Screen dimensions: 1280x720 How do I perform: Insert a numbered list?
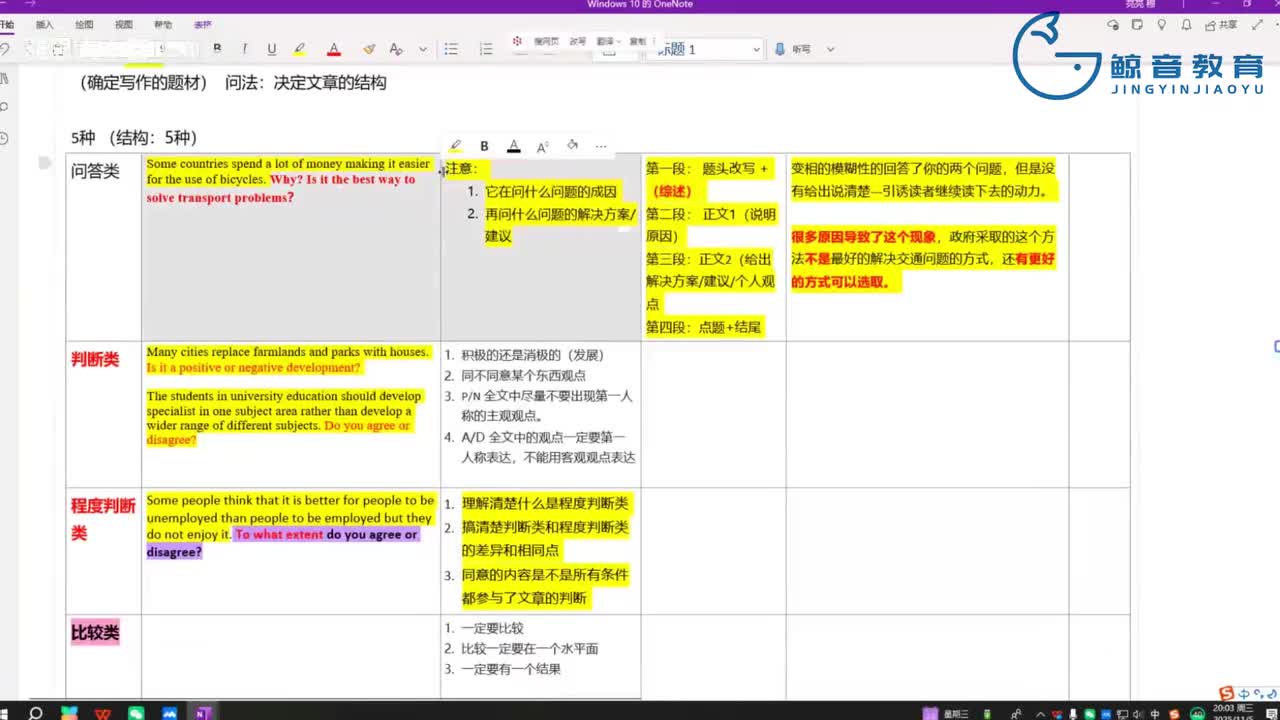[486, 49]
